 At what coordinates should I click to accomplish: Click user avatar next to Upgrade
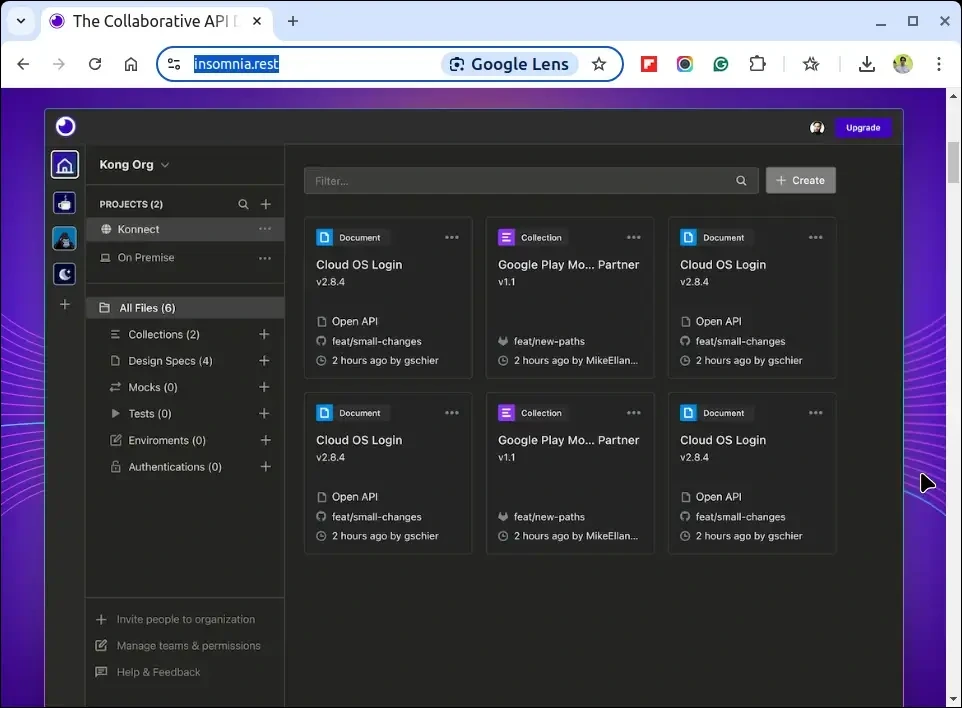(x=817, y=128)
